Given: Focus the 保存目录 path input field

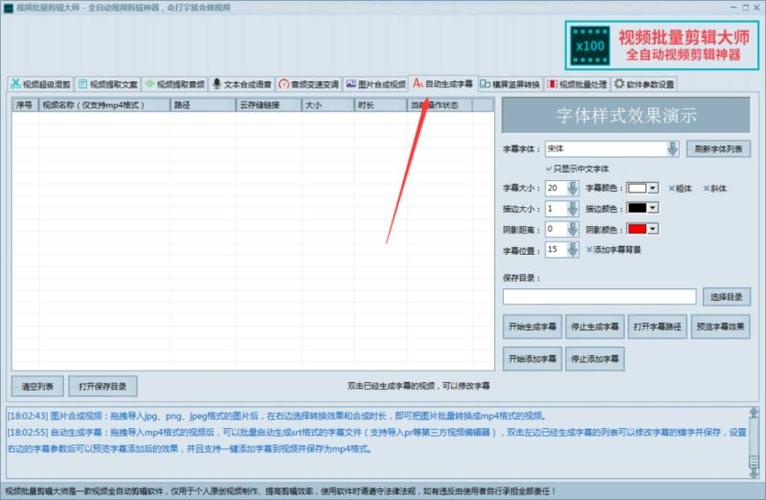Looking at the screenshot, I should [x=599, y=297].
